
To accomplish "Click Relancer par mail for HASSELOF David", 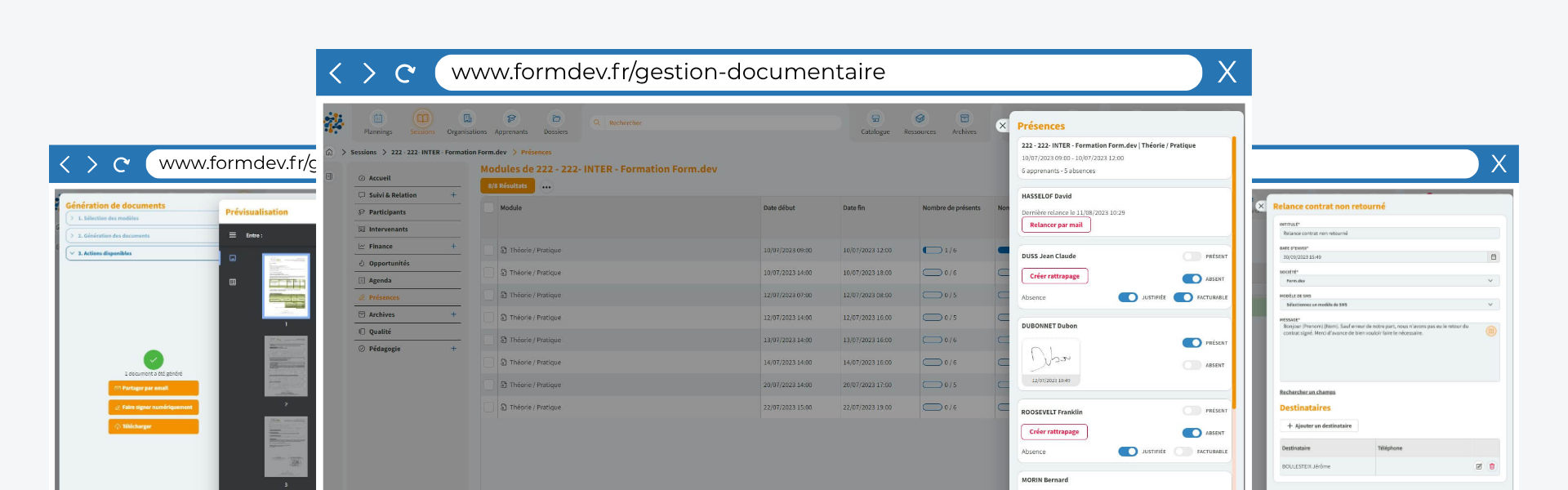I will point(1055,225).
